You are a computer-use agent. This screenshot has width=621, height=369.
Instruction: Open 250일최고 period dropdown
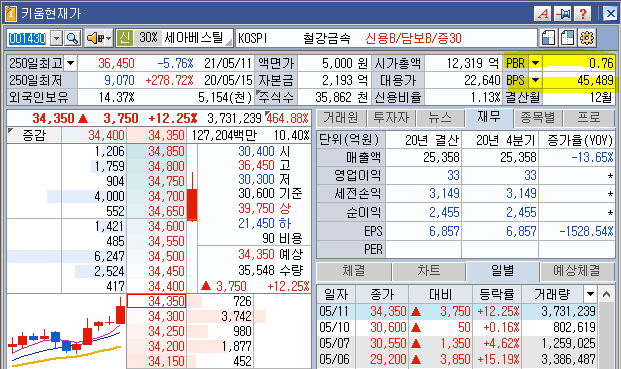[70, 63]
